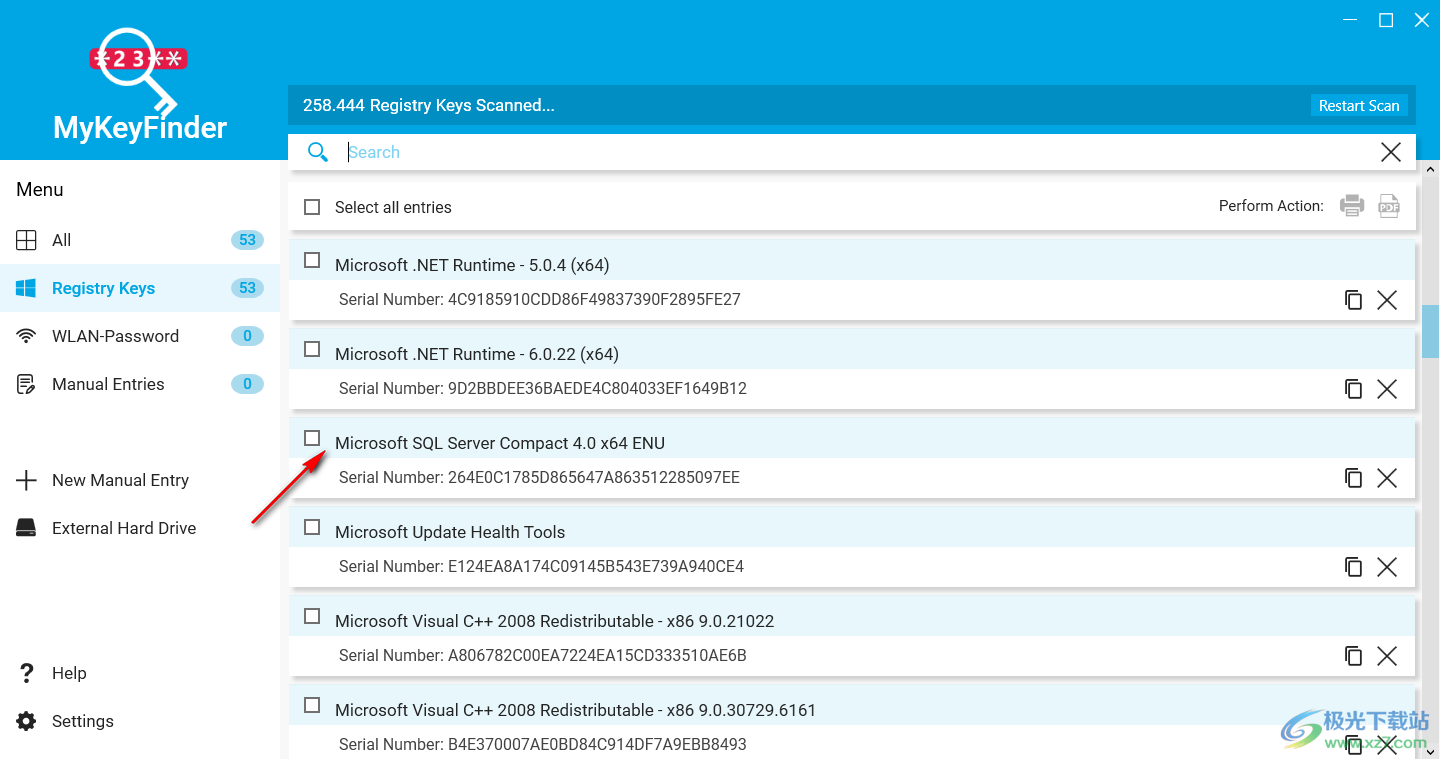Tick the Microsoft Update Health Tools checkbox

pos(312,527)
